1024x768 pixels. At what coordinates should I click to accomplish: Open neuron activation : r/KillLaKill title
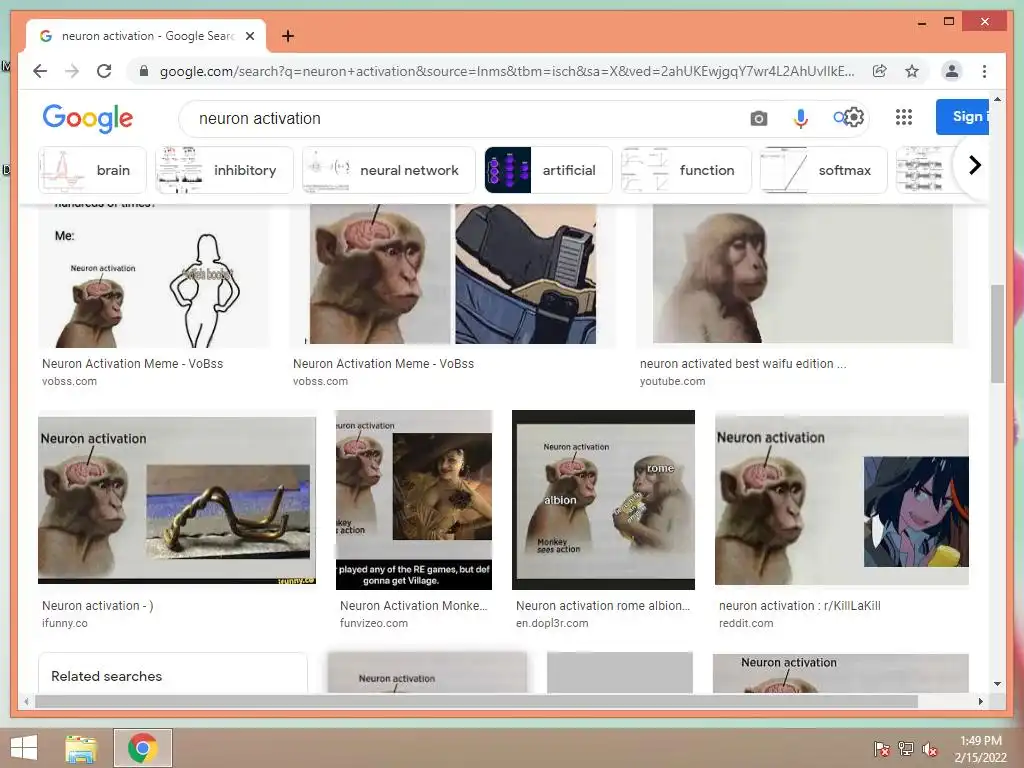pos(799,605)
